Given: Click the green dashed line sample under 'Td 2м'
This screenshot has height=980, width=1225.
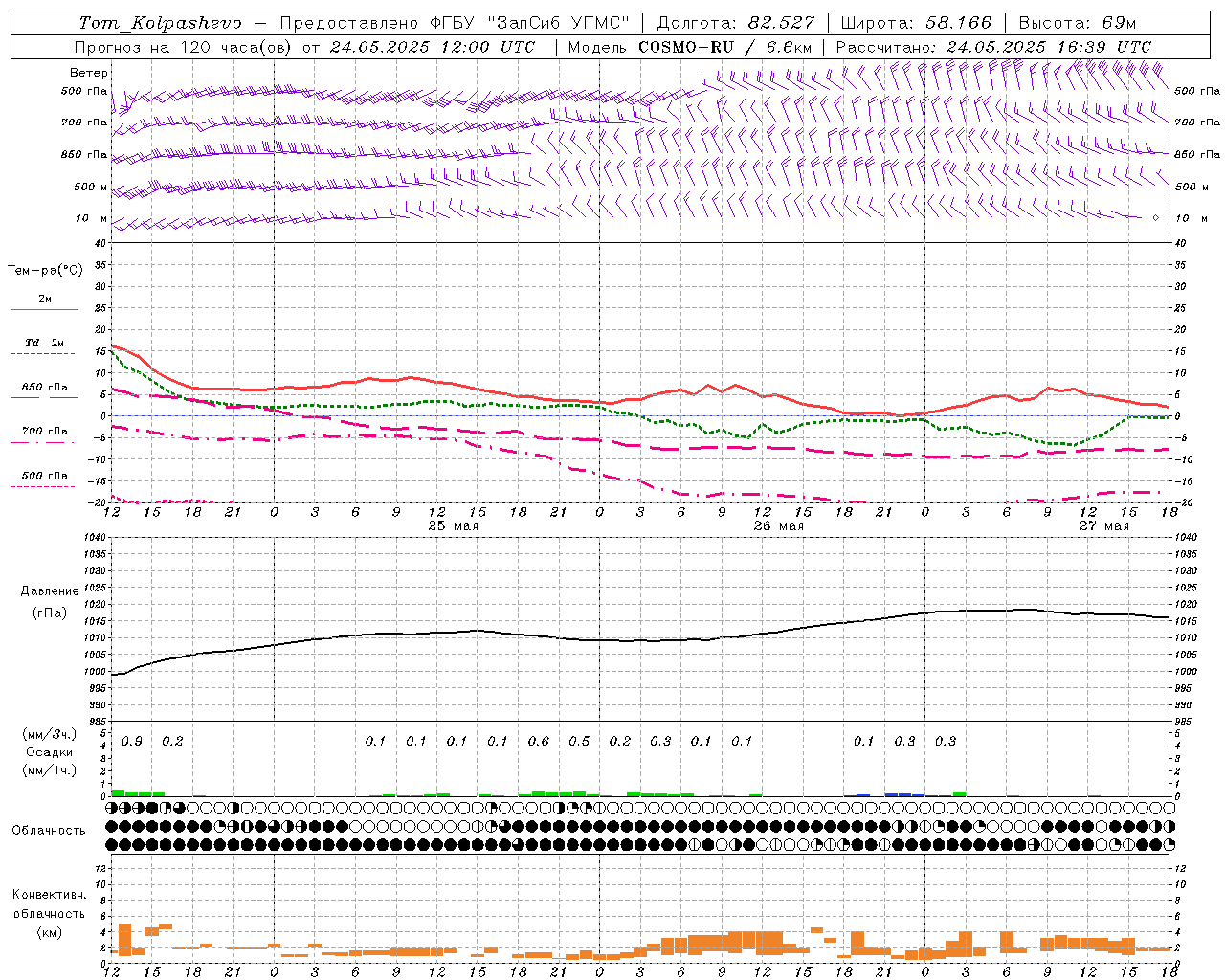Looking at the screenshot, I should pyautogui.click(x=42, y=354).
